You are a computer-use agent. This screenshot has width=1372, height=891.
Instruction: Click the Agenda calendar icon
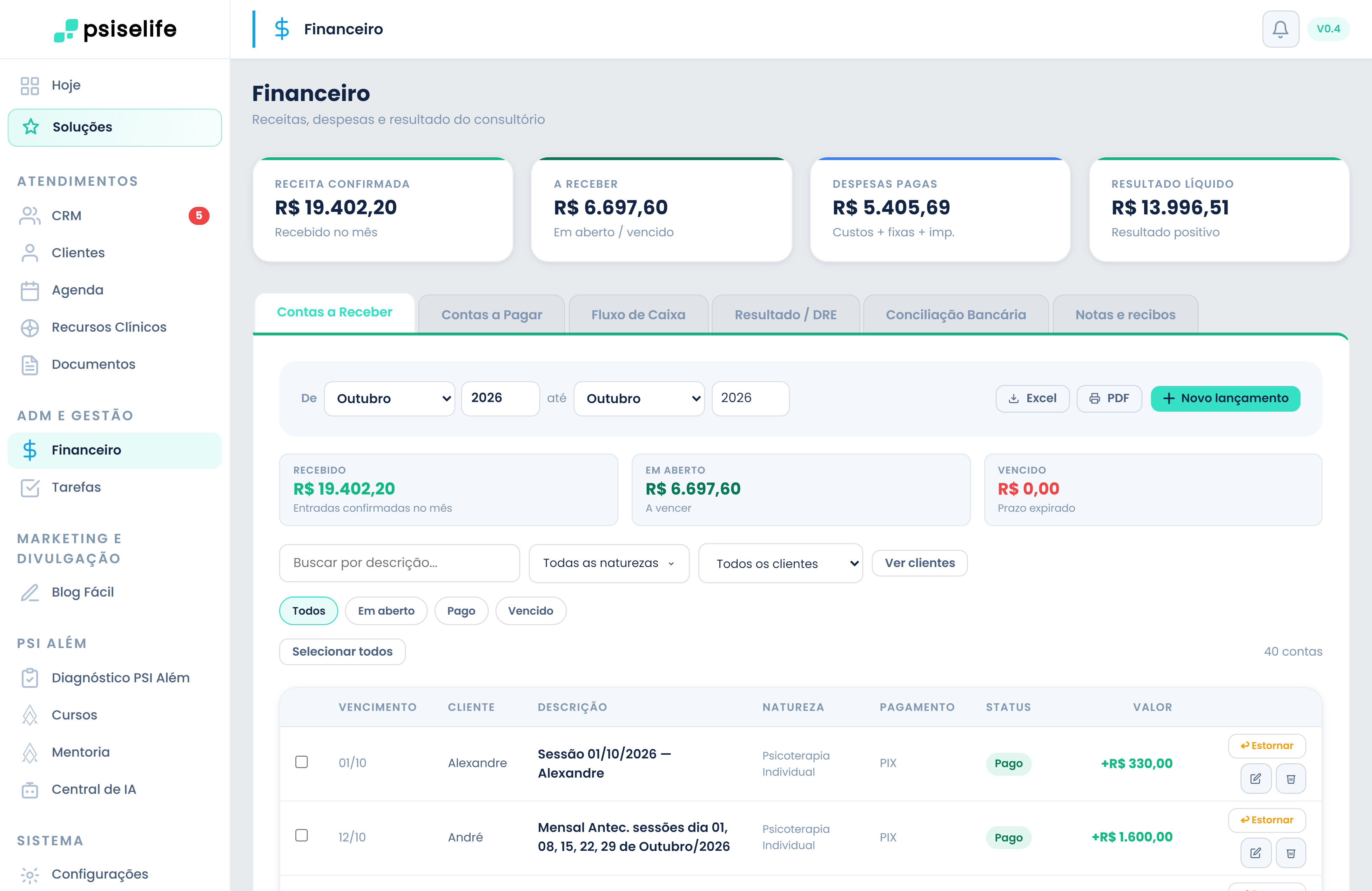30,290
